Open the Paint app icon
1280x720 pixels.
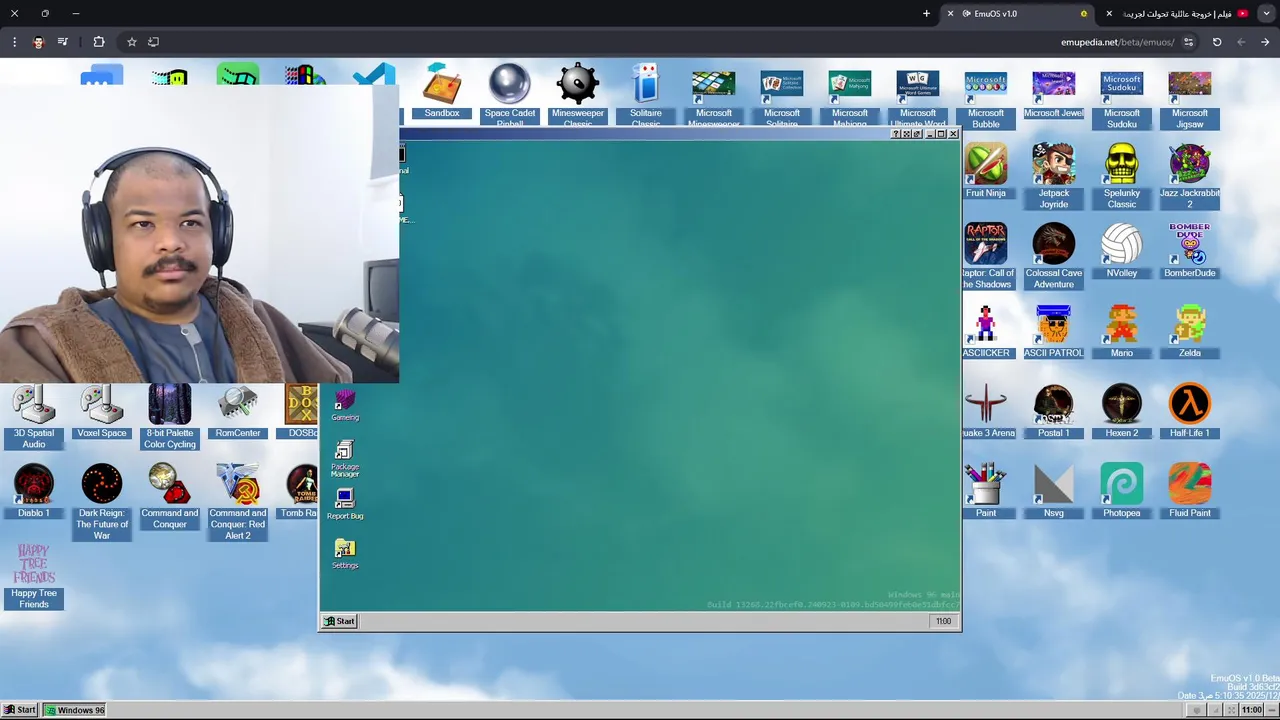(986, 490)
